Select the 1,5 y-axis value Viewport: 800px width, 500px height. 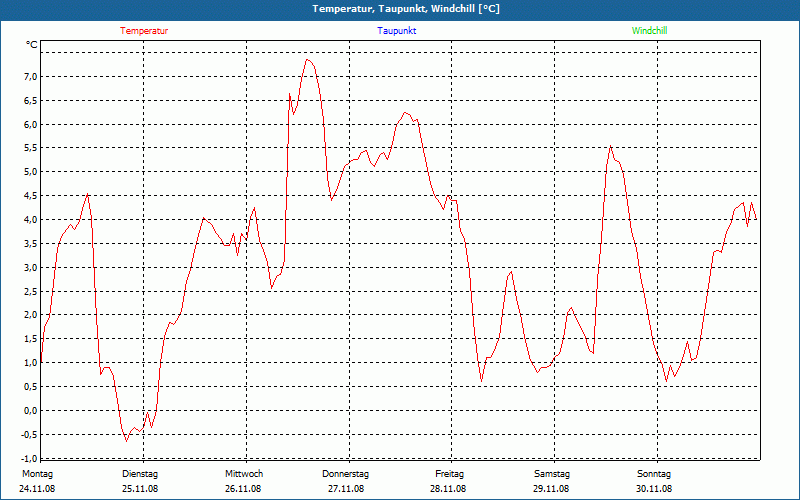(31, 339)
